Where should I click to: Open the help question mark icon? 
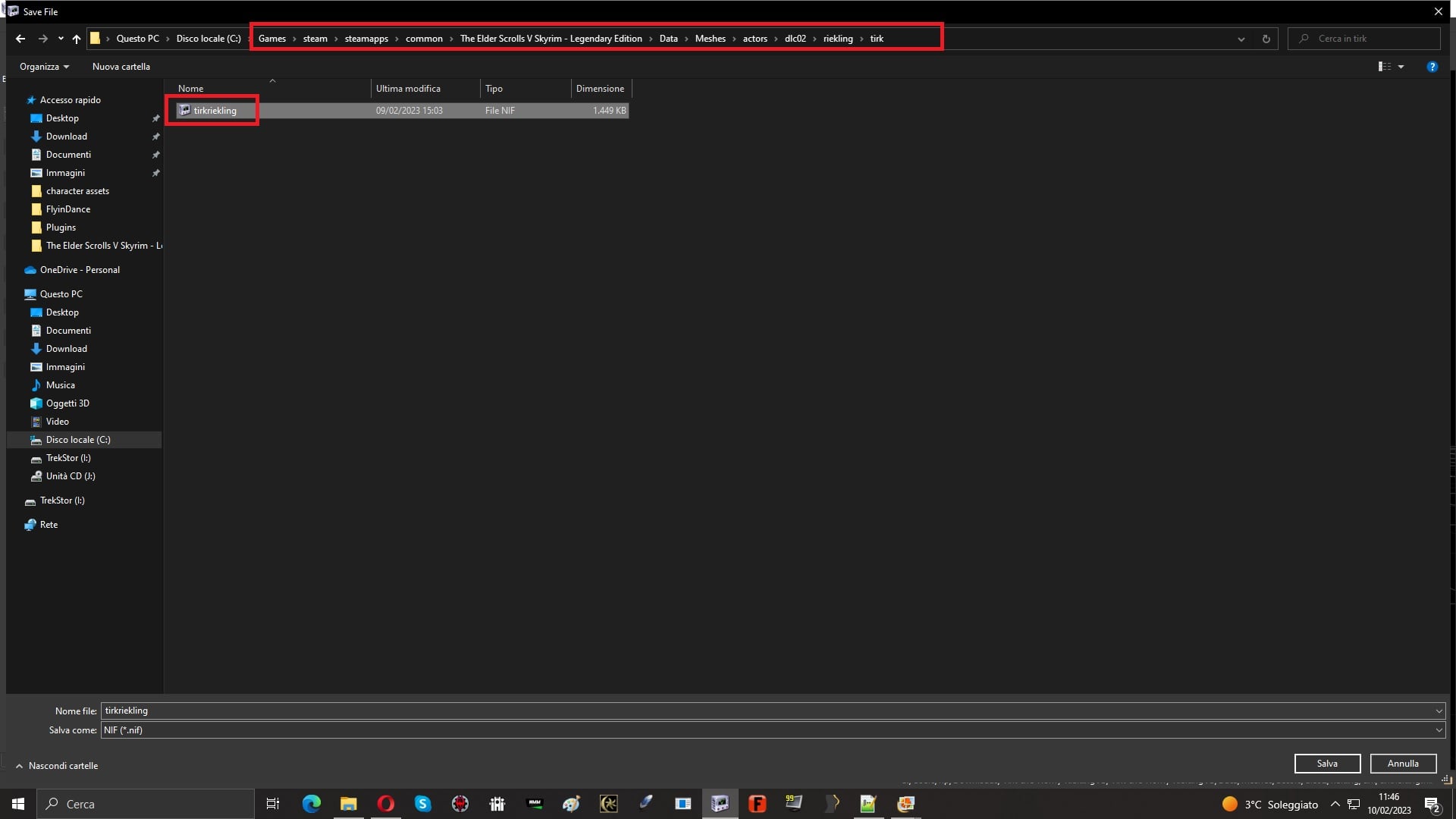pos(1432,67)
